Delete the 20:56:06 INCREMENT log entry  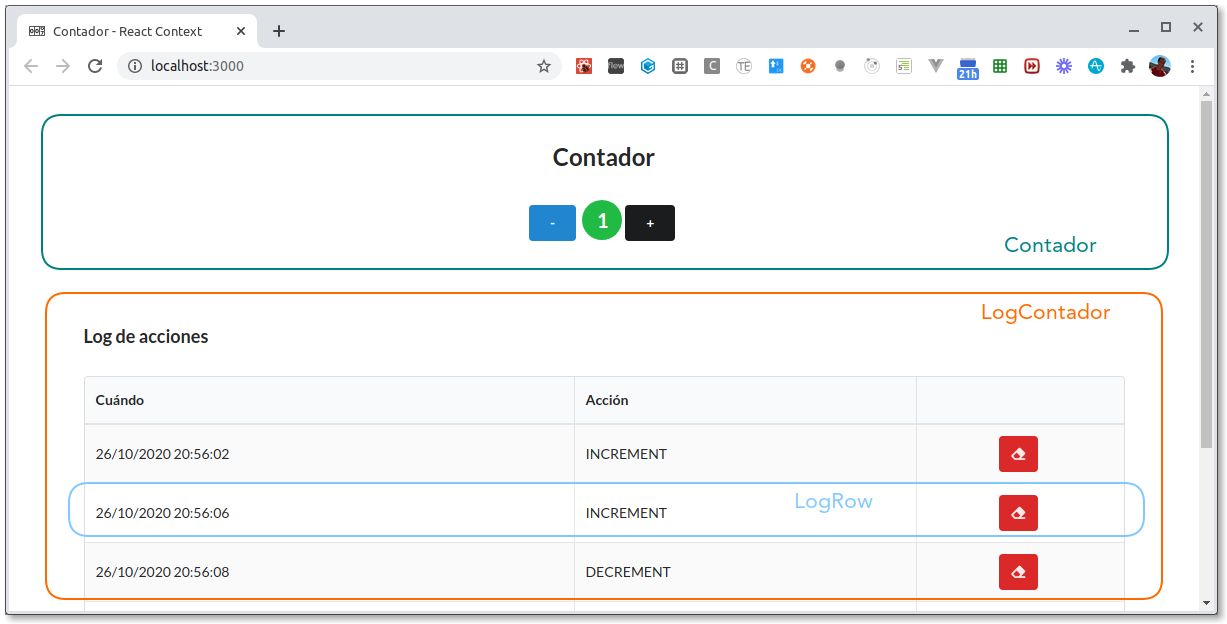pos(1018,513)
